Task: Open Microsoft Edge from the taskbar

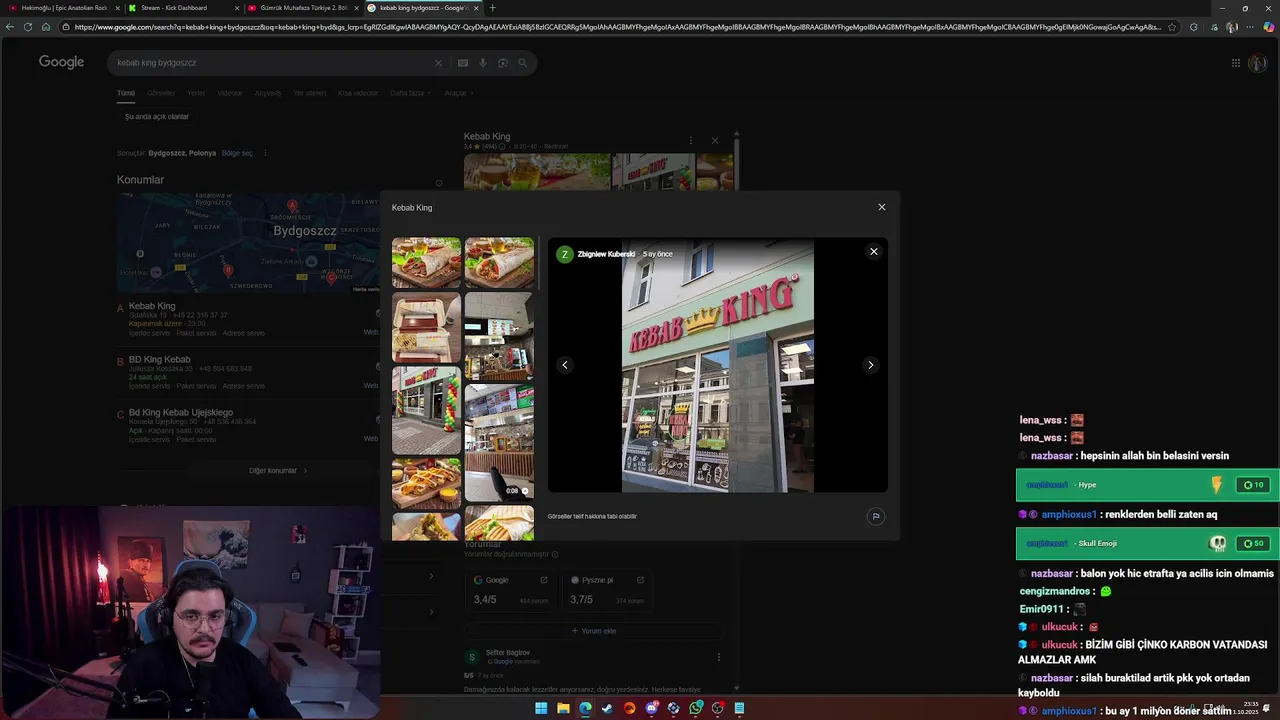Action: click(x=585, y=708)
